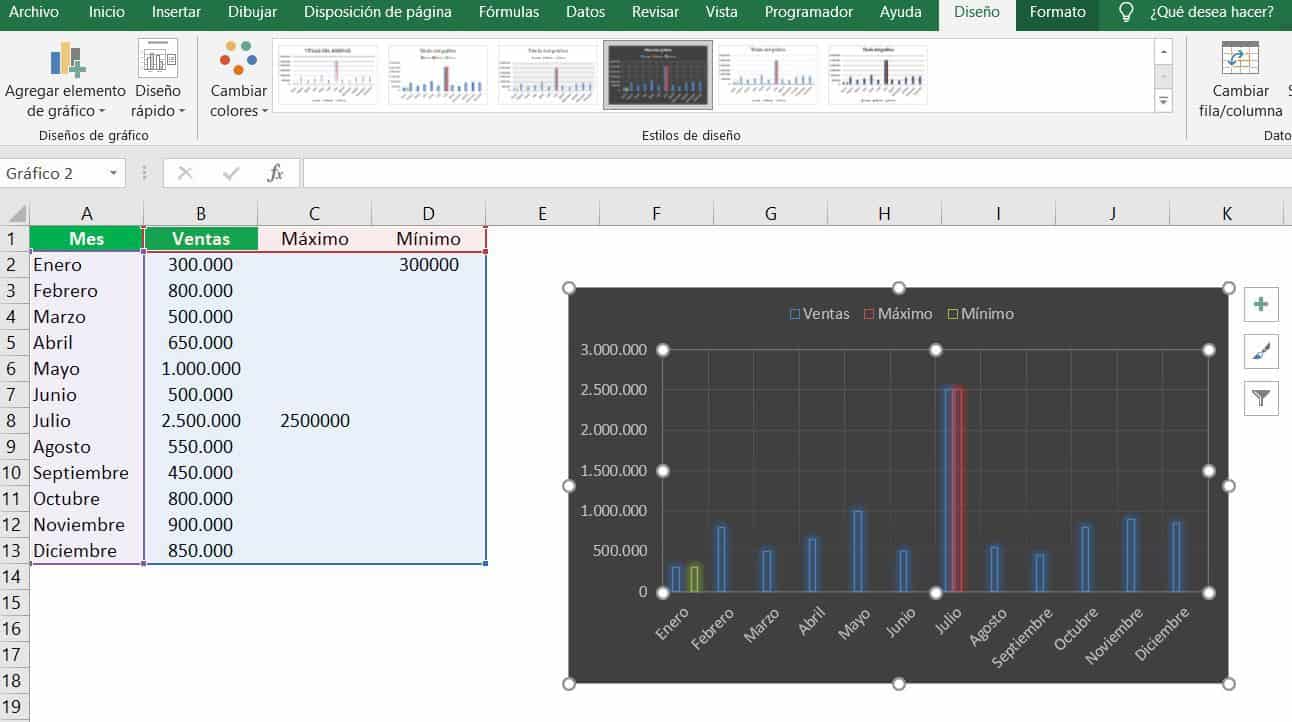
Task: Click the Diciembre axis label on chart
Action: point(1163,634)
